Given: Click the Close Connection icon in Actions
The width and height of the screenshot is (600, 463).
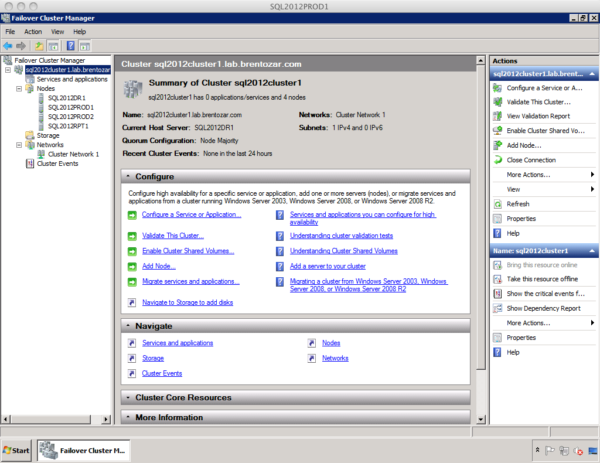Looking at the screenshot, I should 497,160.
